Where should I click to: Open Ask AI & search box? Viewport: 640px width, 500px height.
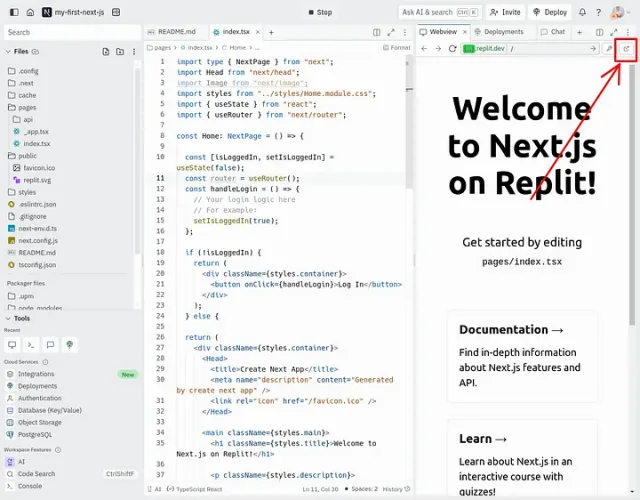coord(440,12)
